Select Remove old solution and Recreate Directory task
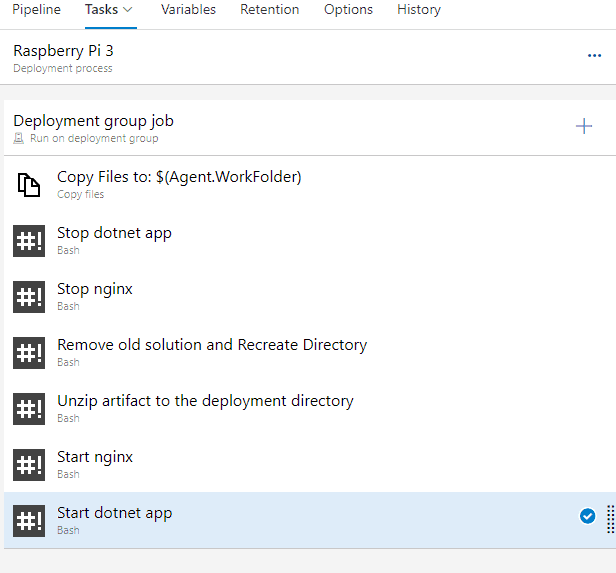616x573 pixels. pos(310,353)
